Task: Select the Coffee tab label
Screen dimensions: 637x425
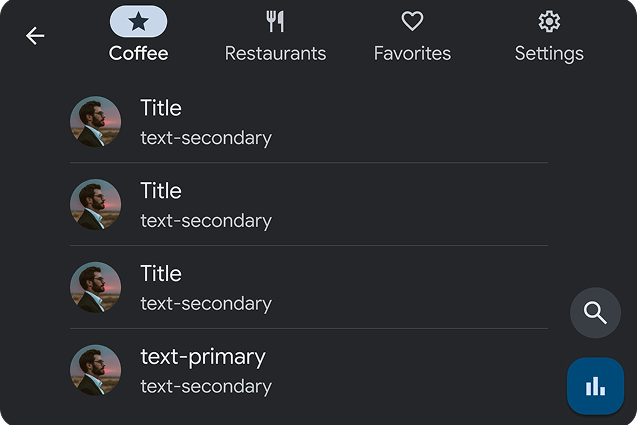Action: click(138, 53)
